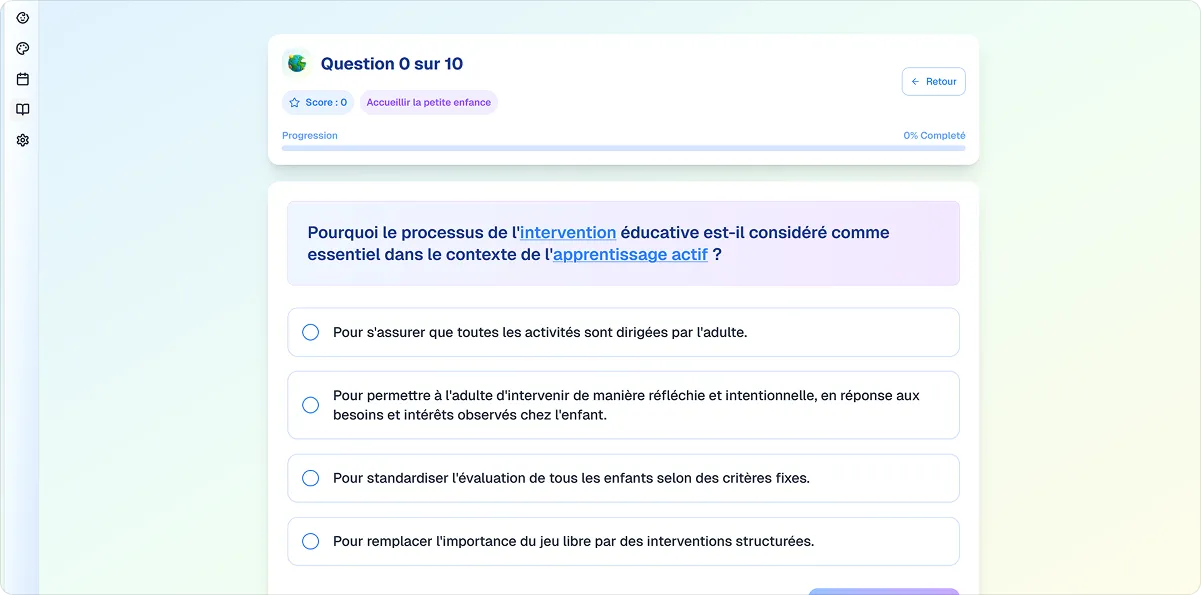Viewport: 1201px width, 595px height.
Task: Click the left arrow inside the Retour button
Action: pyautogui.click(x=915, y=81)
